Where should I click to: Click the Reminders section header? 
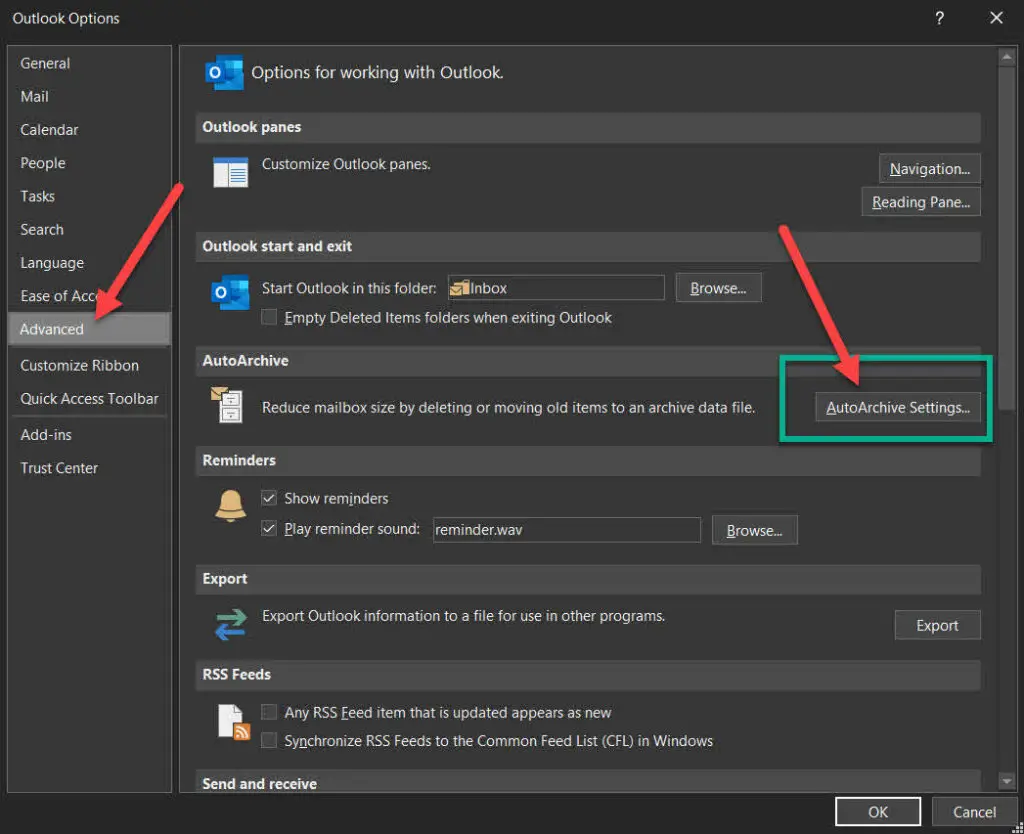point(588,460)
